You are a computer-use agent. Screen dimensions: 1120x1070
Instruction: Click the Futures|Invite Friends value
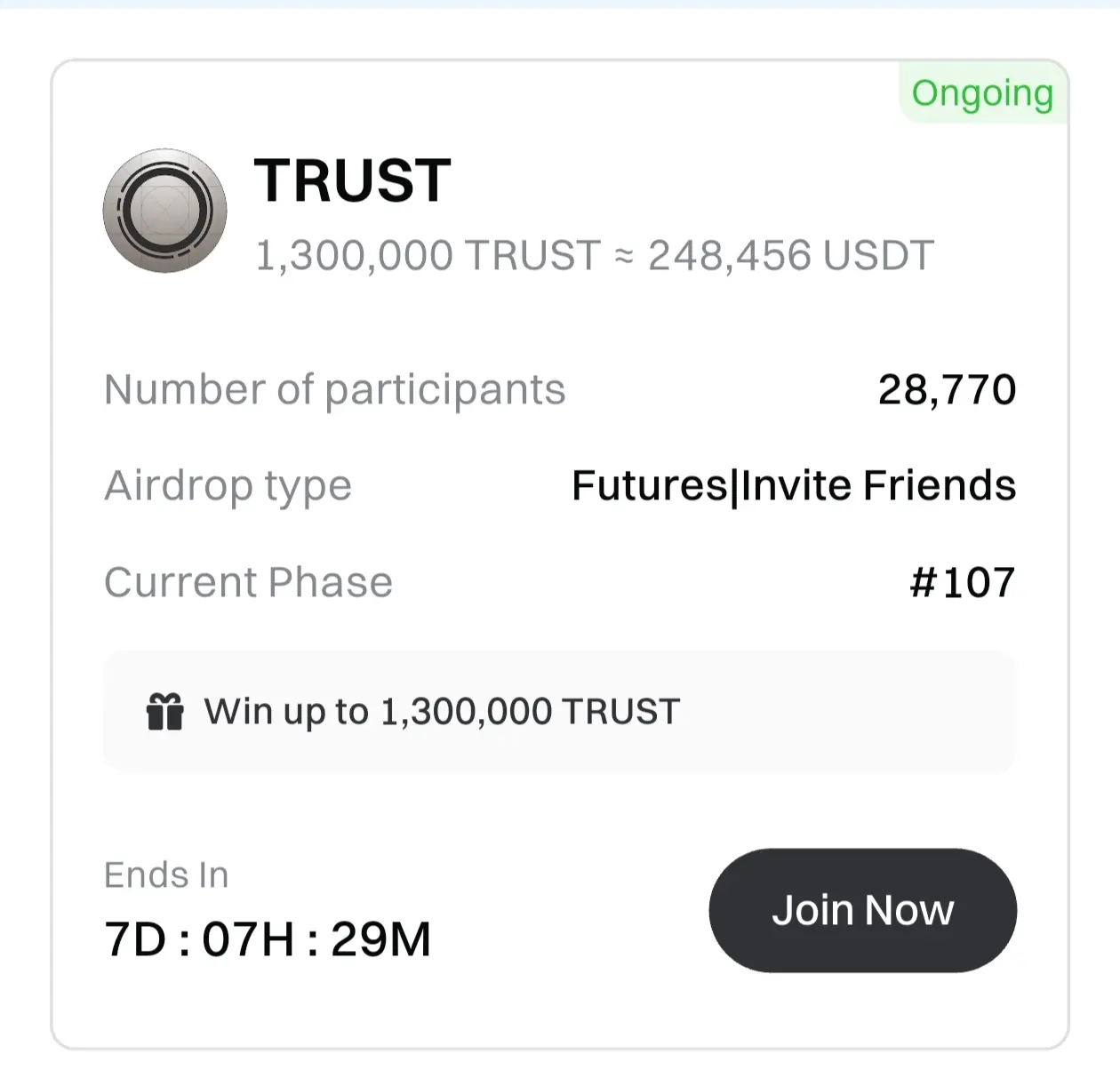point(793,486)
